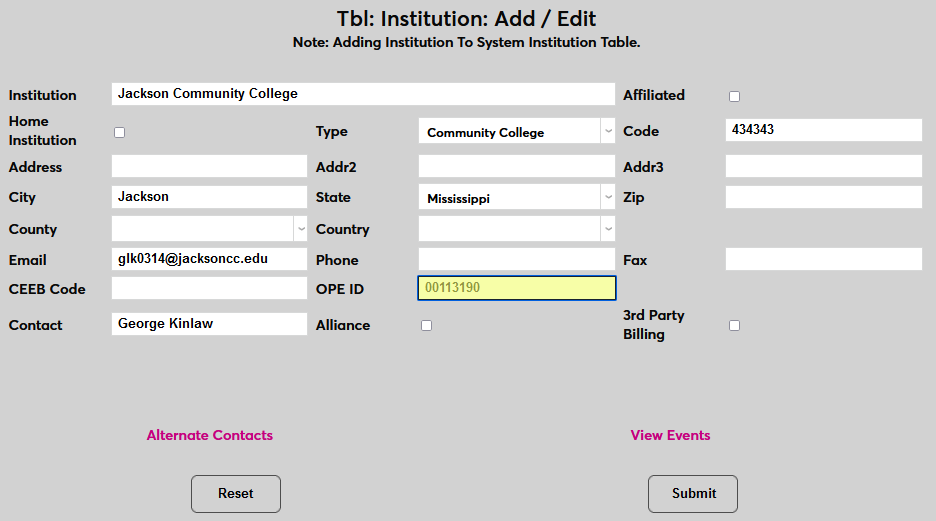Open the Alternate Contacts link
Image resolution: width=936 pixels, height=521 pixels.
coord(210,435)
